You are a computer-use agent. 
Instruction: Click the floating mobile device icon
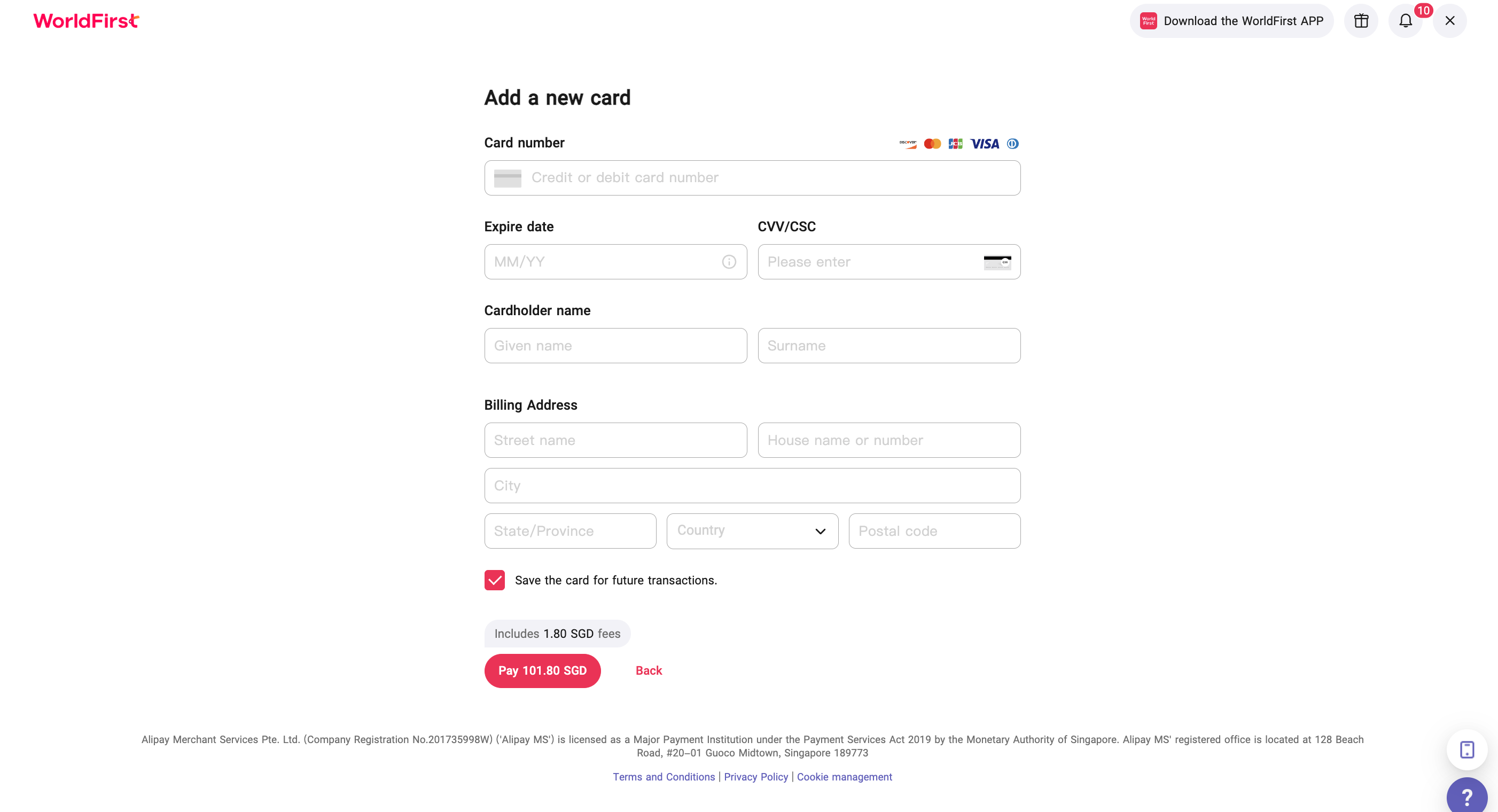tap(1466, 749)
